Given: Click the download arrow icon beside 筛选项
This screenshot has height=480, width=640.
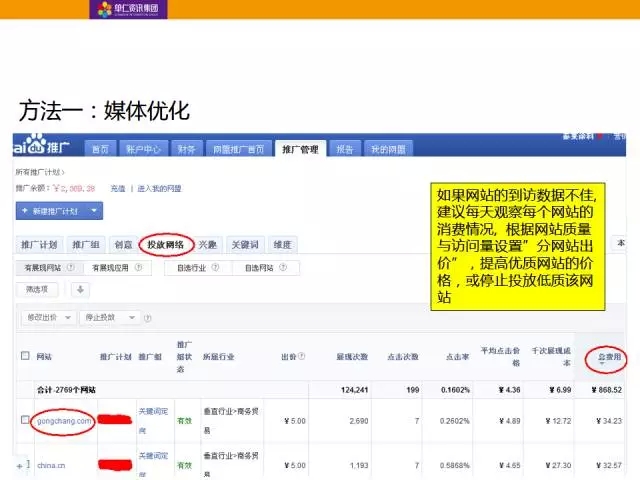Looking at the screenshot, I should point(80,290).
